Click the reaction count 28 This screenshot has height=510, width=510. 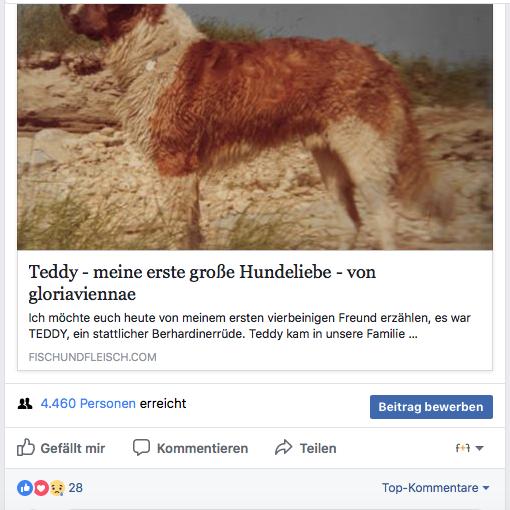point(76,488)
